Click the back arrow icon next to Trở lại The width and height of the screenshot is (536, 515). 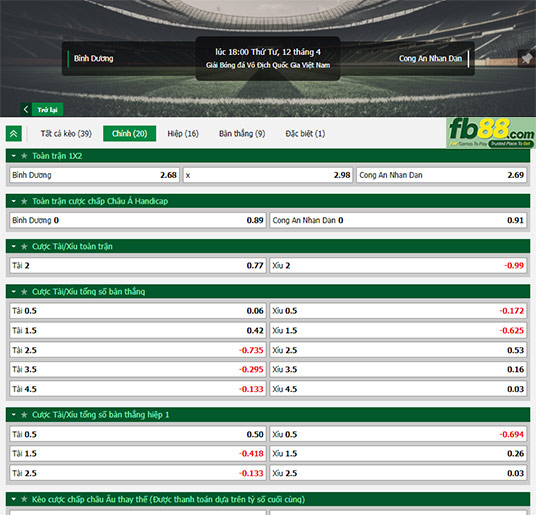pos(26,109)
